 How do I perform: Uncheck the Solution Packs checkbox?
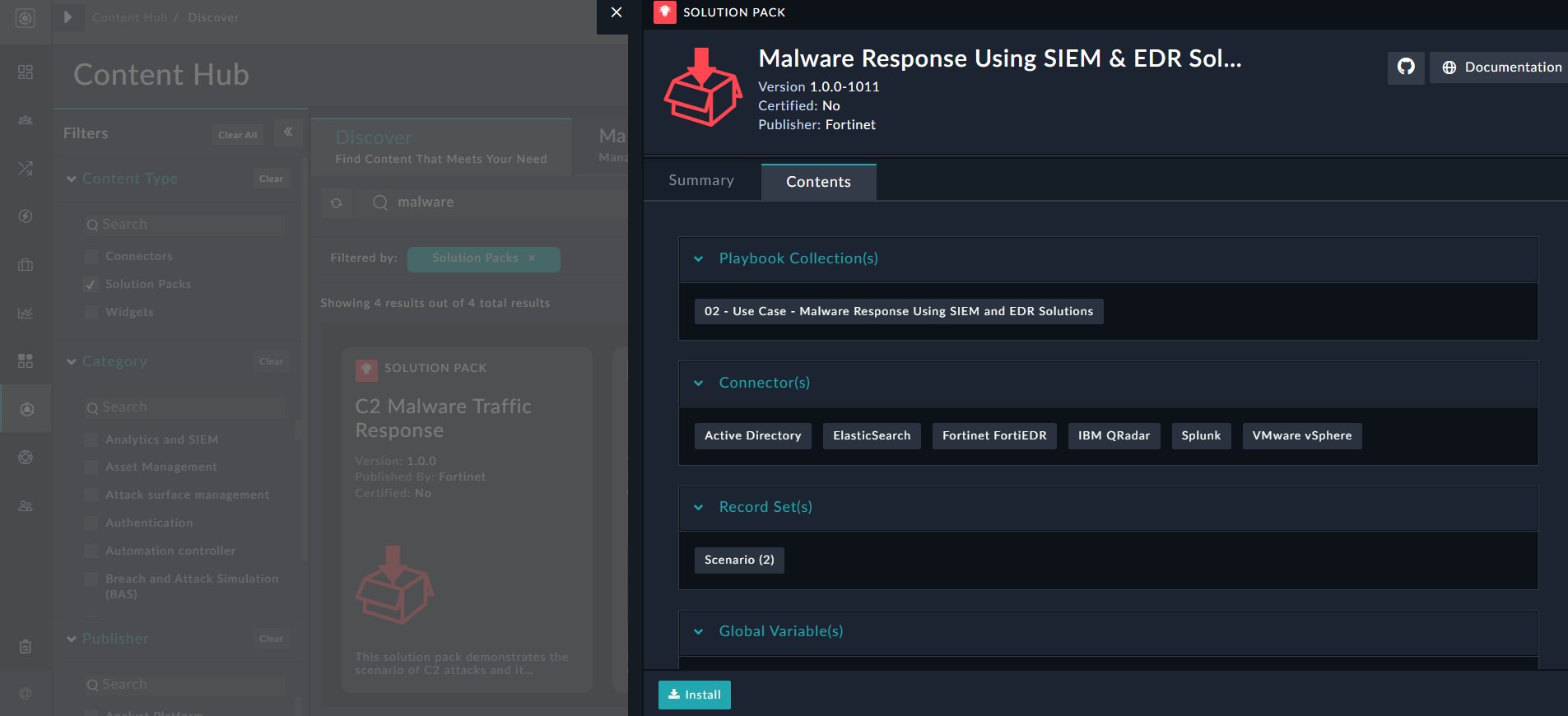(91, 285)
